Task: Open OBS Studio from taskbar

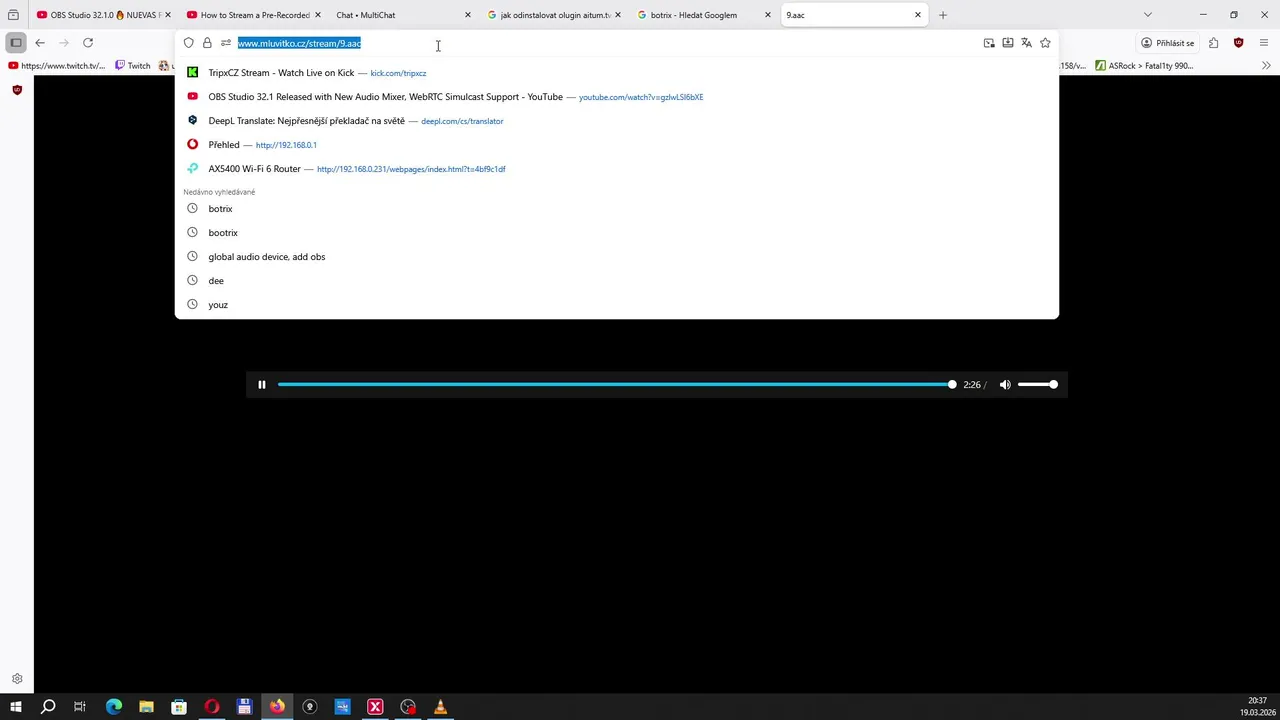Action: click(408, 707)
